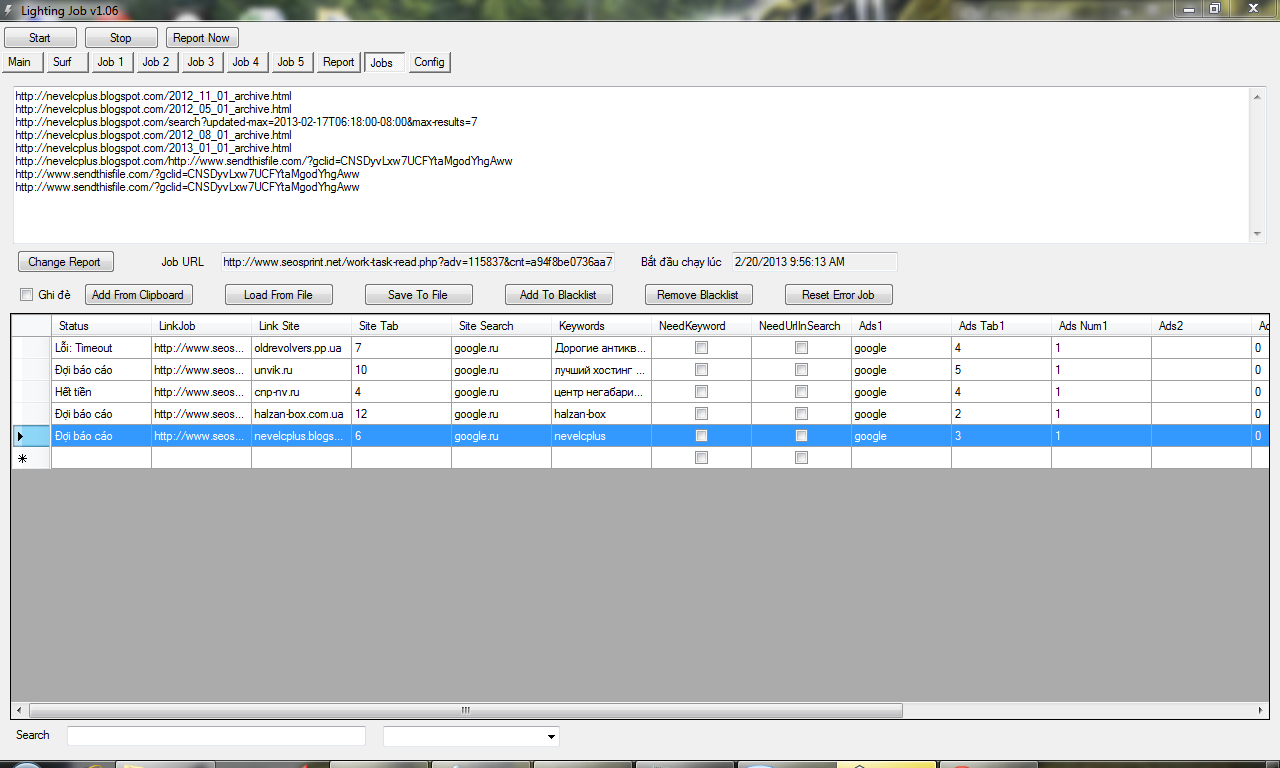Click the grid scrollbar right arrow
The height and width of the screenshot is (768, 1280).
click(x=1260, y=710)
